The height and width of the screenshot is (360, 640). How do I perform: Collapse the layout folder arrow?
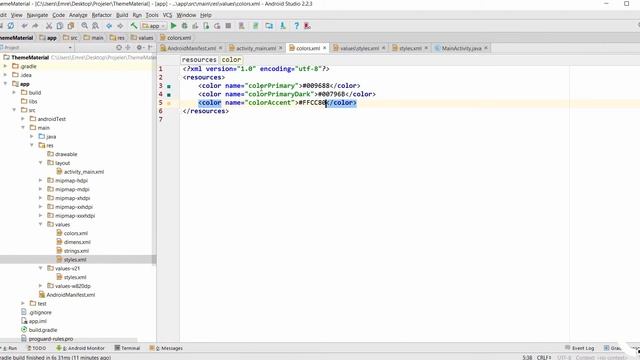(x=40, y=163)
